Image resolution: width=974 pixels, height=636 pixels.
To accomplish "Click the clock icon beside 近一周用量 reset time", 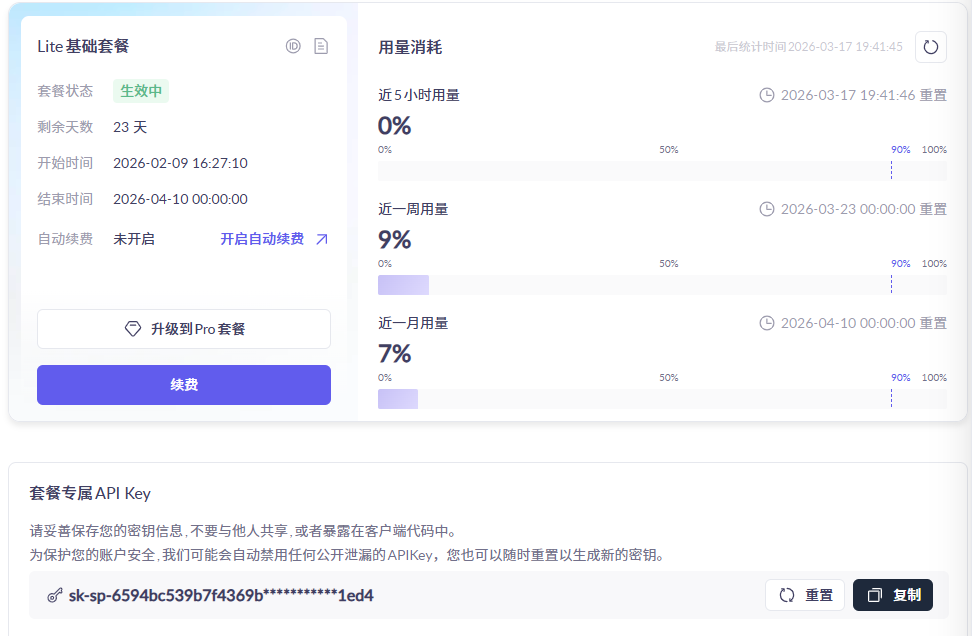I will [x=766, y=209].
